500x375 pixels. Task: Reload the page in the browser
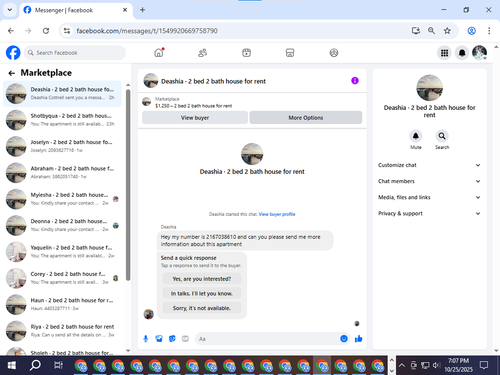click(46, 31)
